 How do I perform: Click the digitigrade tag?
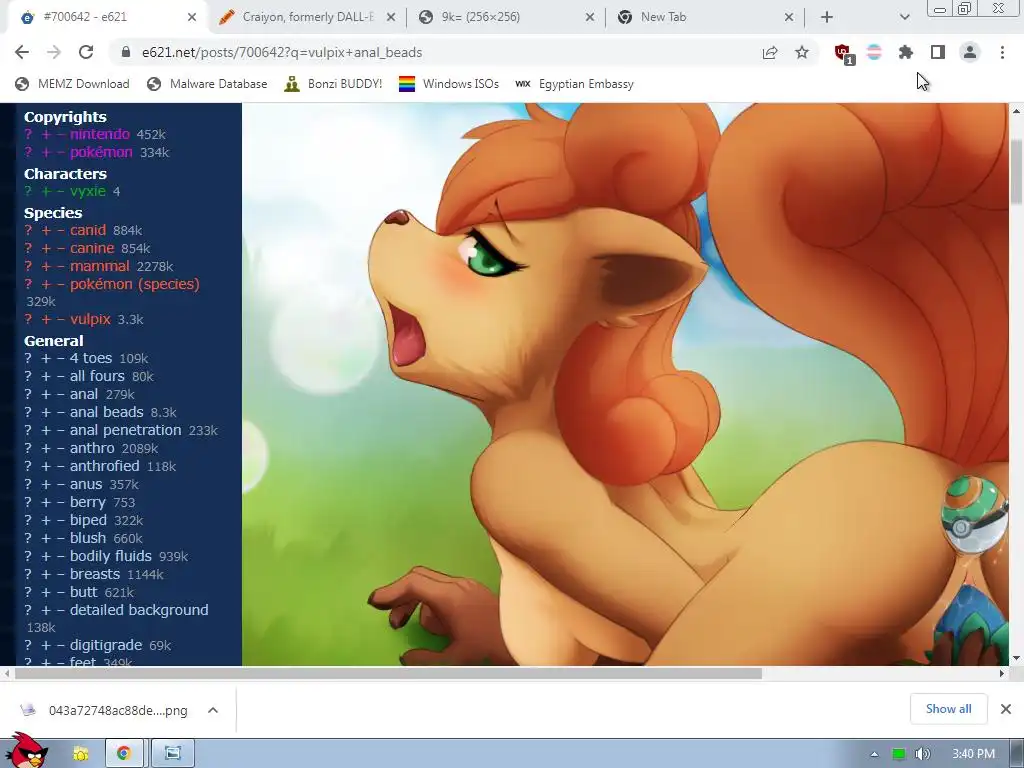(106, 645)
